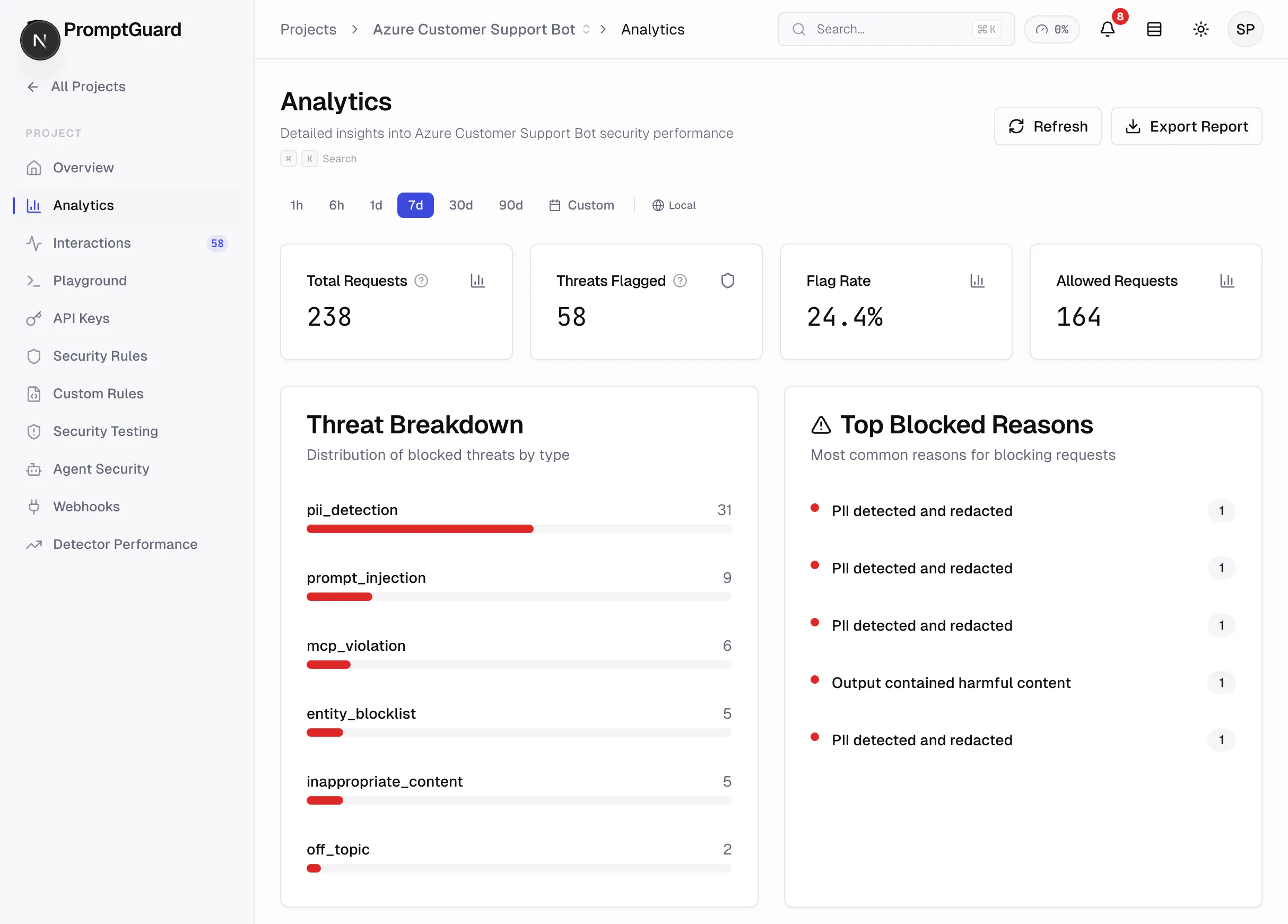The width and height of the screenshot is (1288, 924).
Task: Select the 1h time range
Action: click(297, 206)
